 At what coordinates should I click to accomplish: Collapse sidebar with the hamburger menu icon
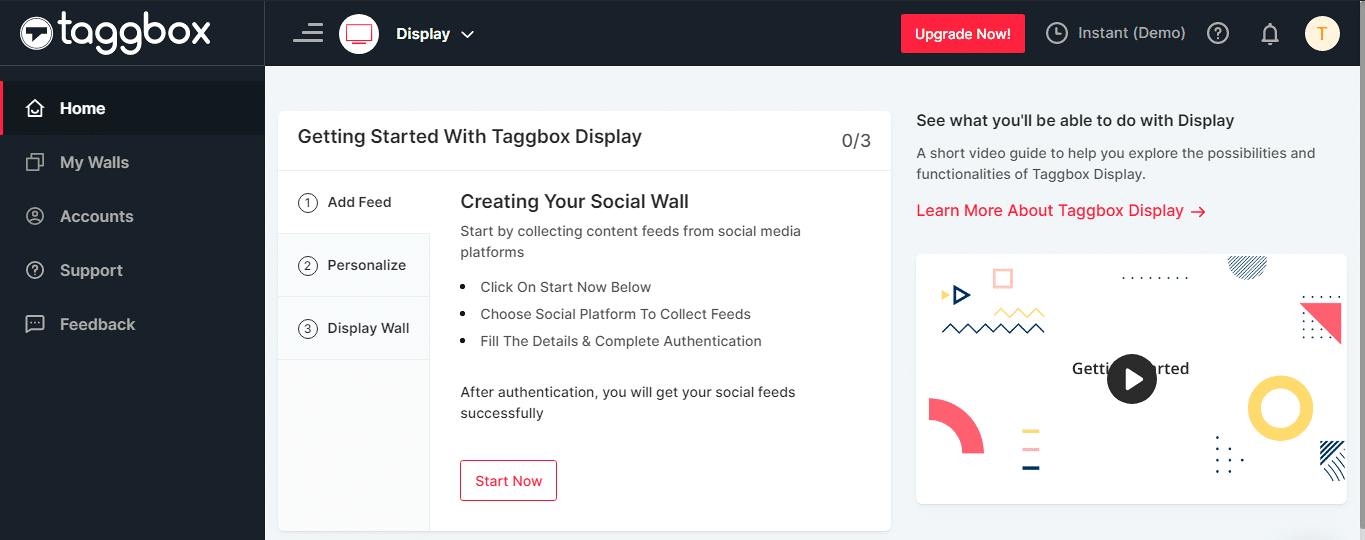coord(308,33)
